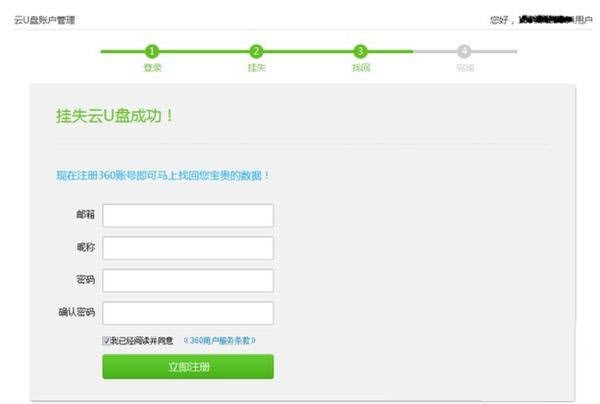Click the user name in the top-right greeting
The image size is (600, 404).
click(x=543, y=20)
